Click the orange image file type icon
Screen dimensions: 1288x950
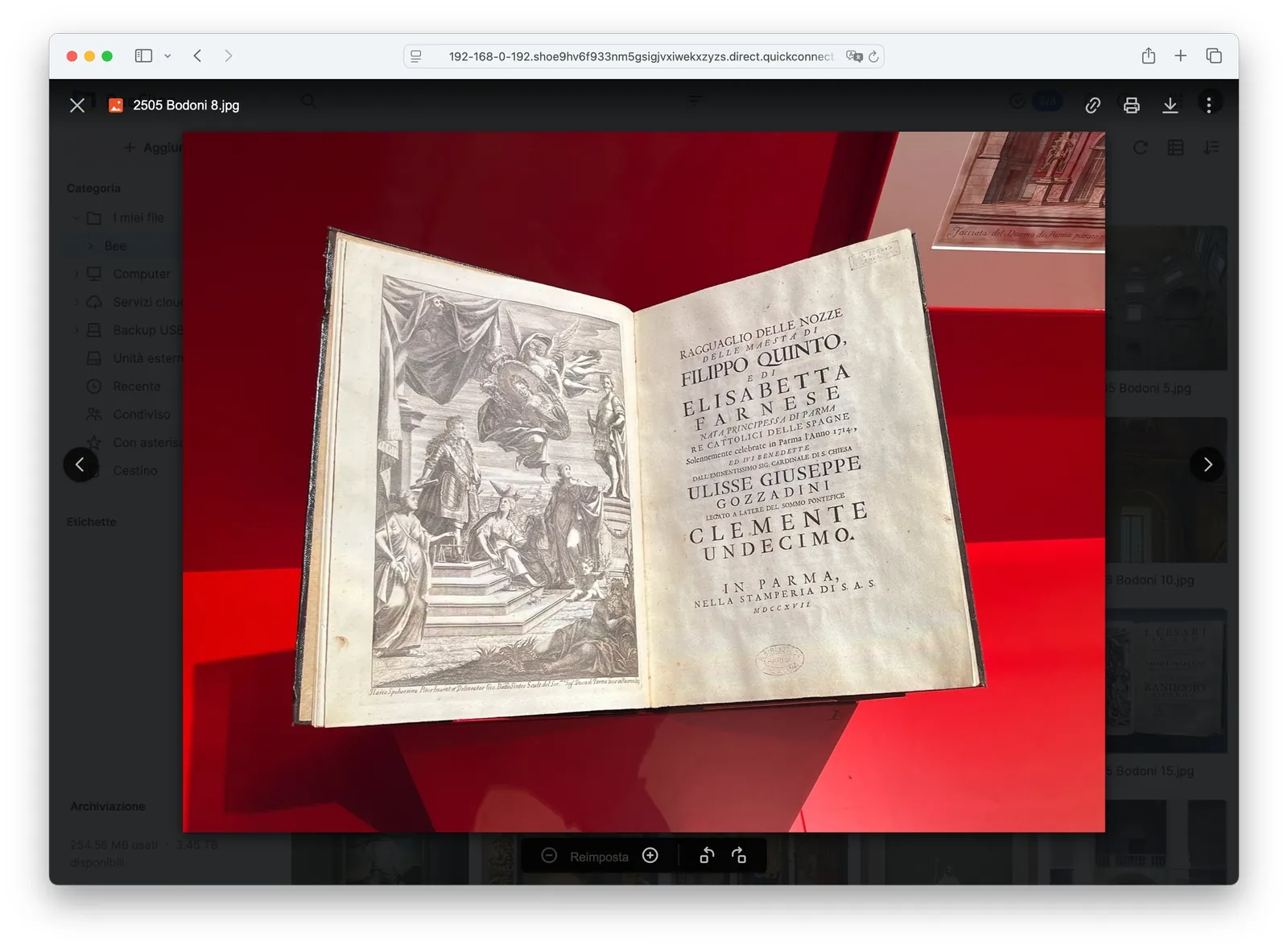(x=116, y=105)
